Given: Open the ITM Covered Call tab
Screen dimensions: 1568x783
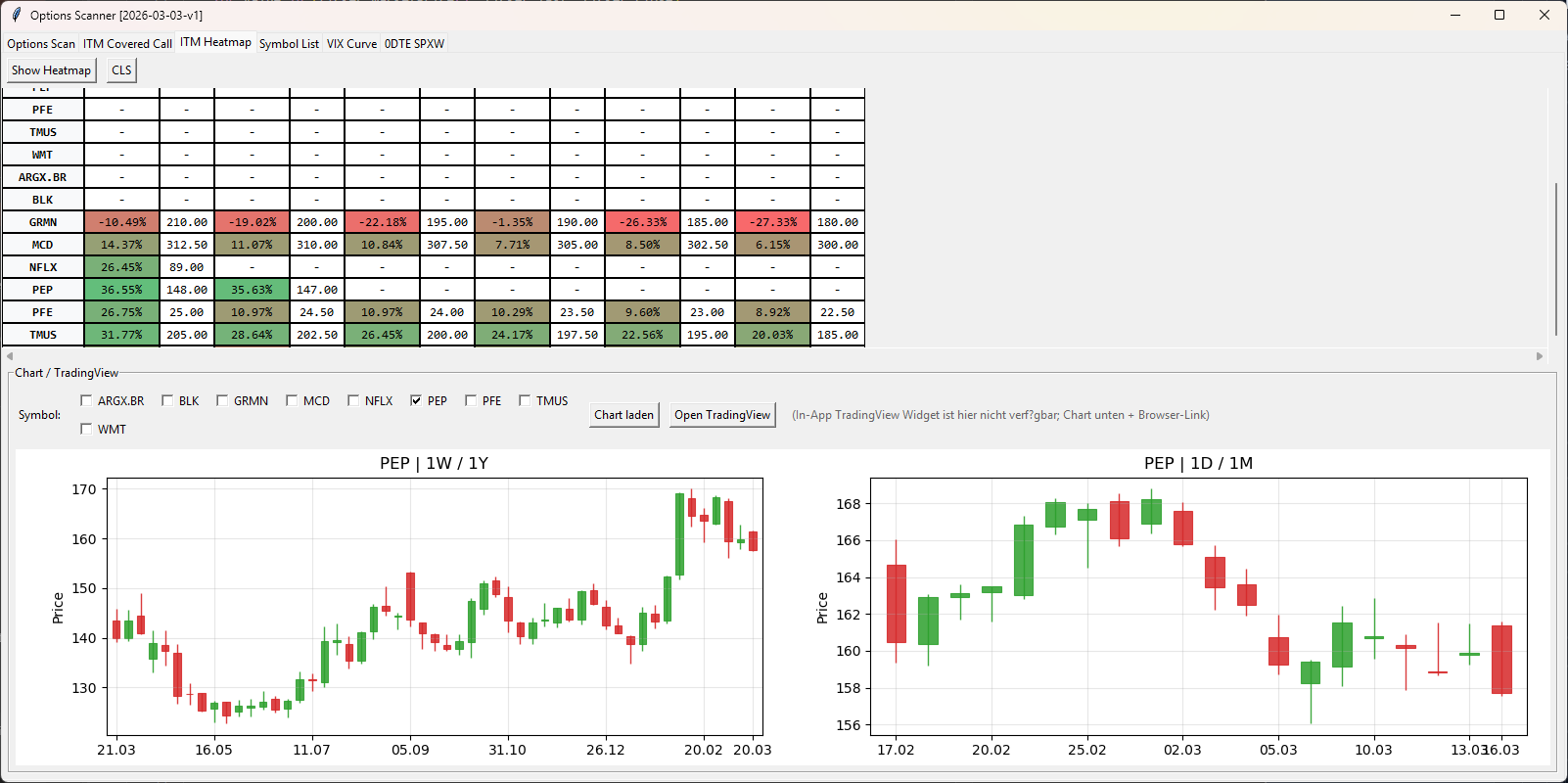Looking at the screenshot, I should [127, 44].
